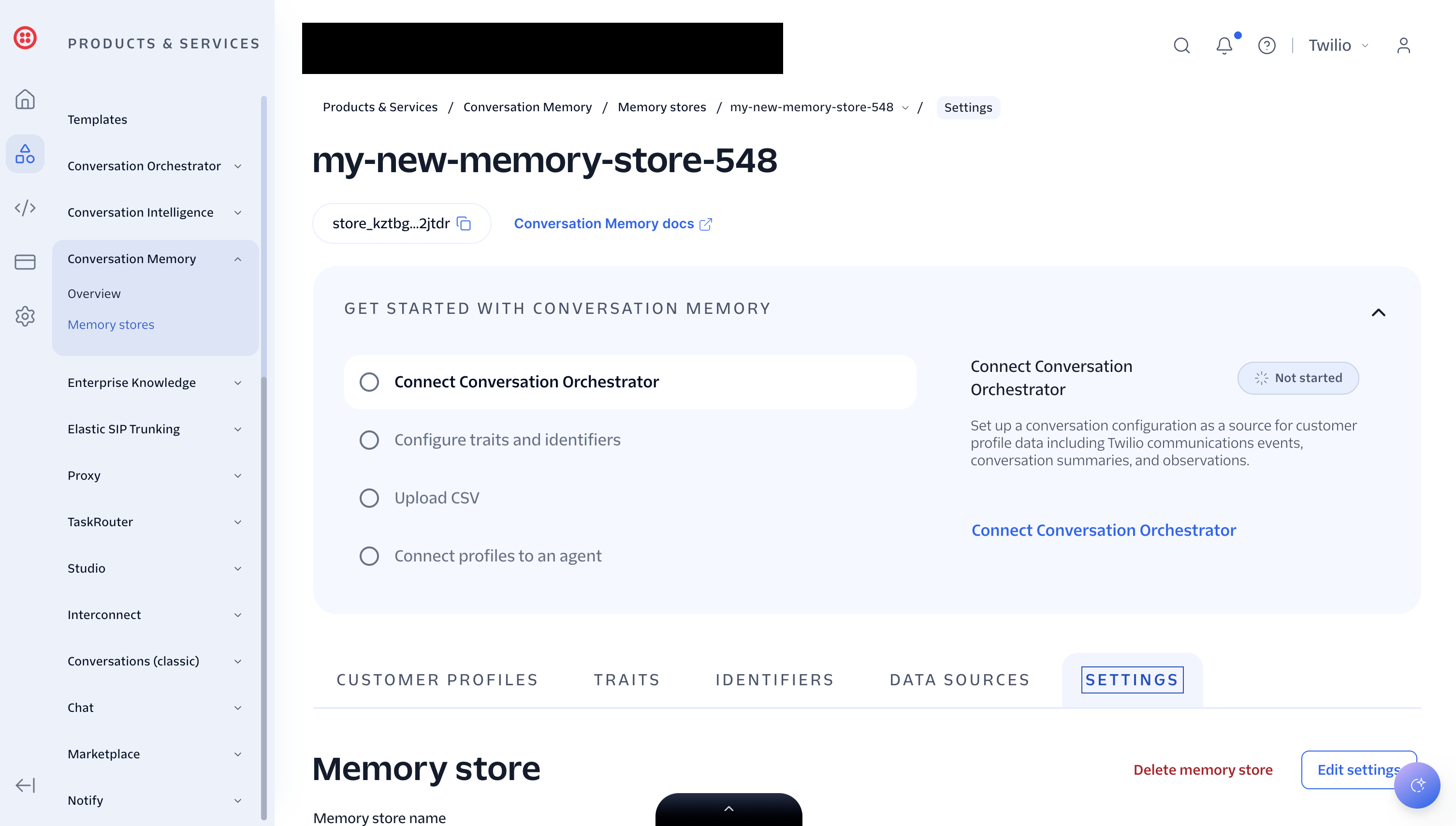This screenshot has height=826, width=1456.
Task: Open the Develop code brackets icon
Action: [x=25, y=207]
